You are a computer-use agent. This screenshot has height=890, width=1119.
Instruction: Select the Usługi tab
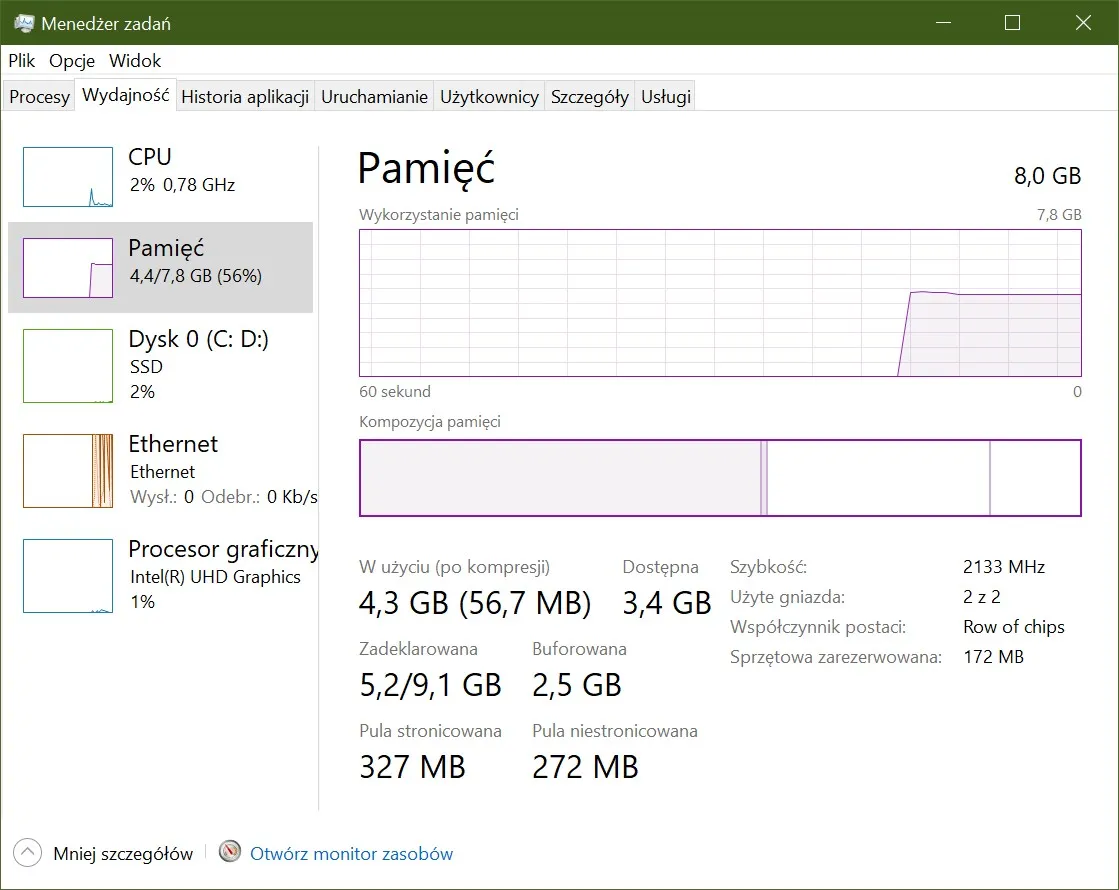[664, 95]
